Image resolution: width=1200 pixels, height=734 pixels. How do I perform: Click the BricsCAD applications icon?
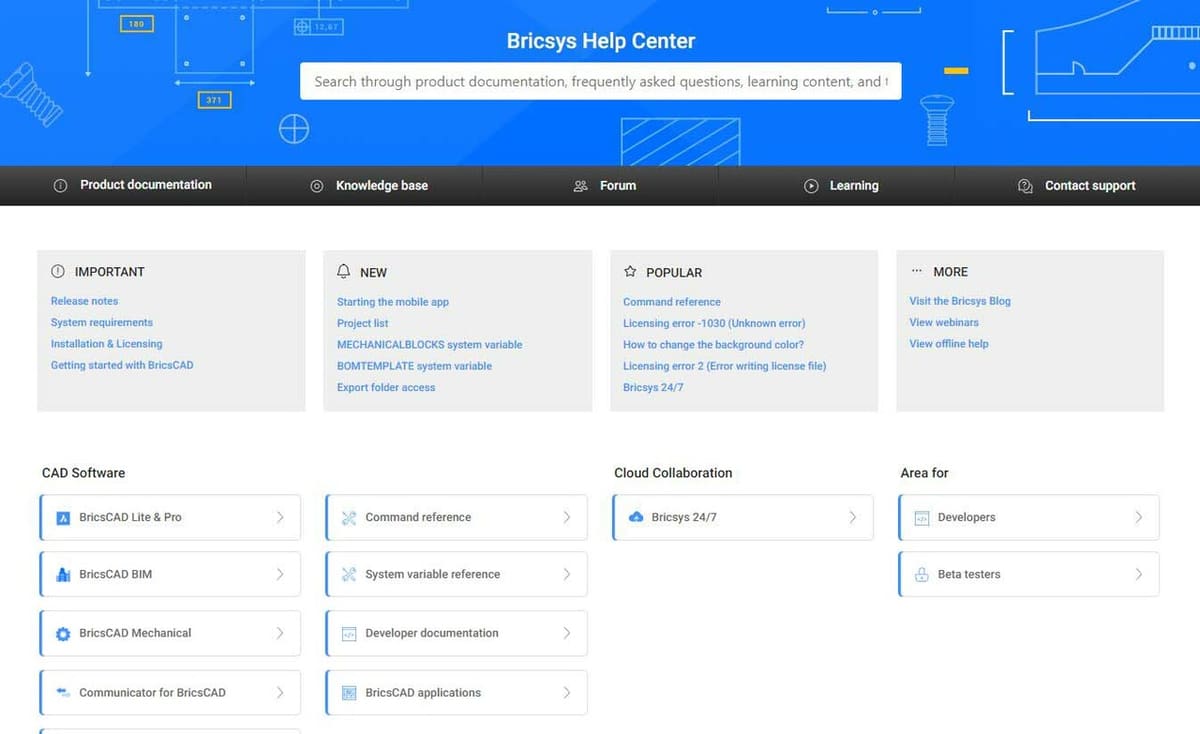(x=349, y=693)
